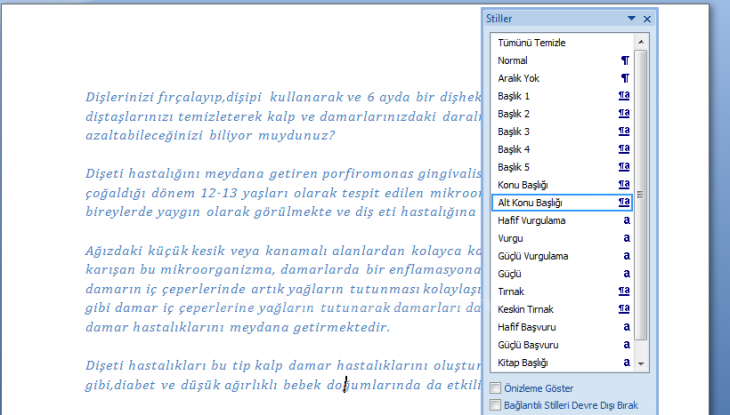Click 'porfiromonas' in the second paragraph
730x415 pixels.
coord(368,174)
